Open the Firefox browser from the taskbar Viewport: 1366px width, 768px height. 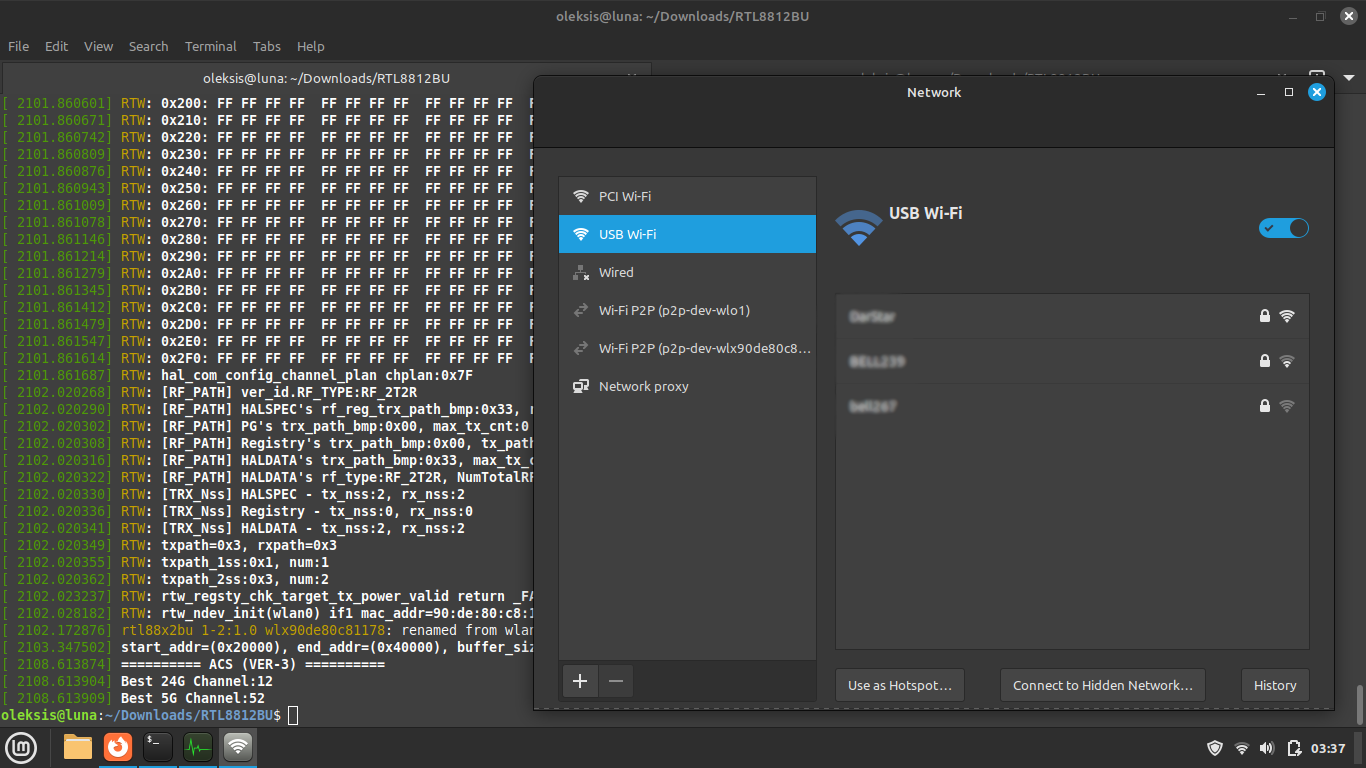(x=117, y=747)
